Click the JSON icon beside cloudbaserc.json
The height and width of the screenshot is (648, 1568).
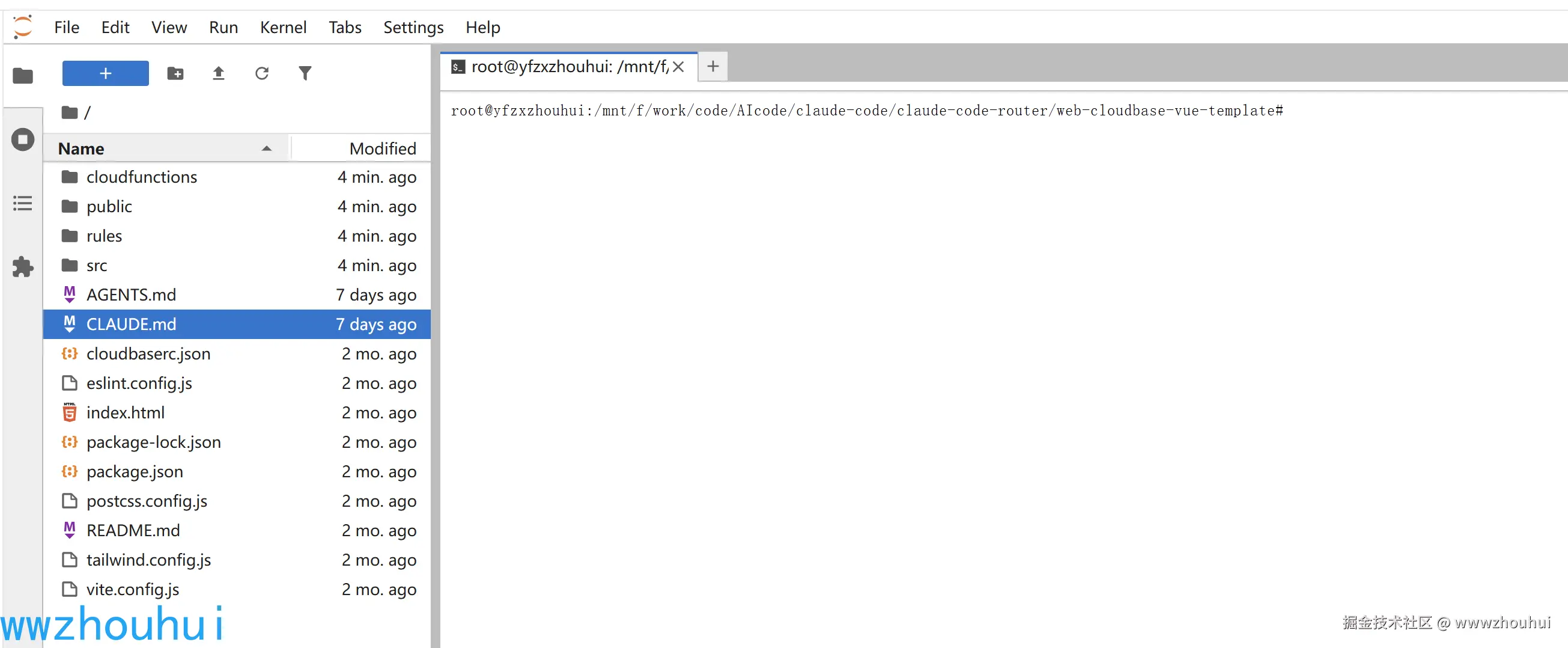point(70,353)
